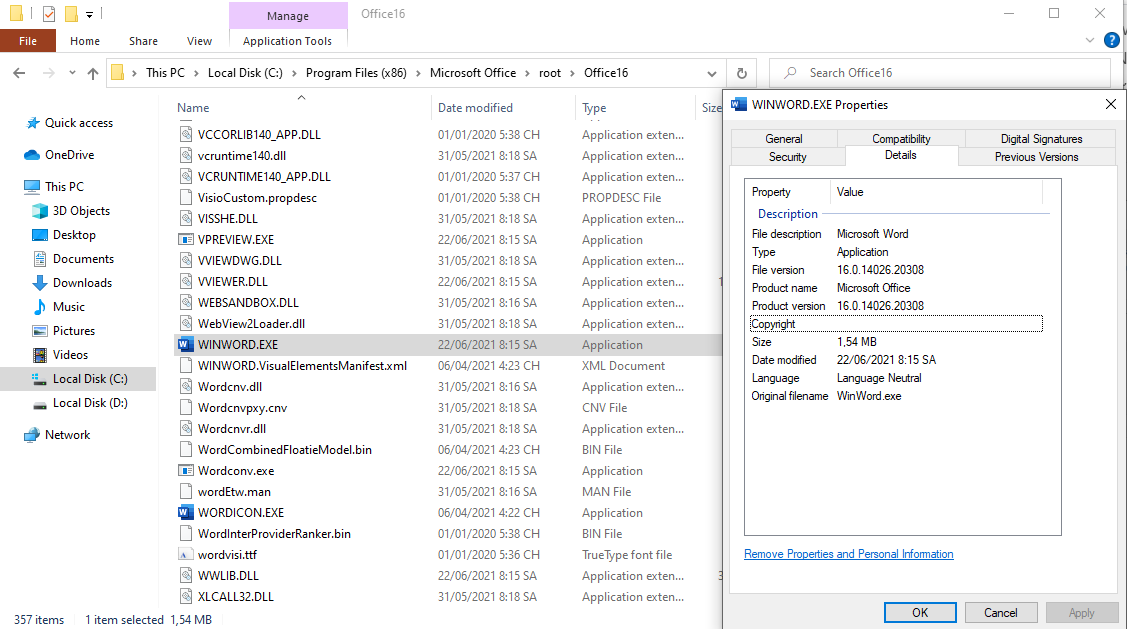Click Remove Properties and Personal Information link
This screenshot has width=1127, height=629.
pos(848,553)
